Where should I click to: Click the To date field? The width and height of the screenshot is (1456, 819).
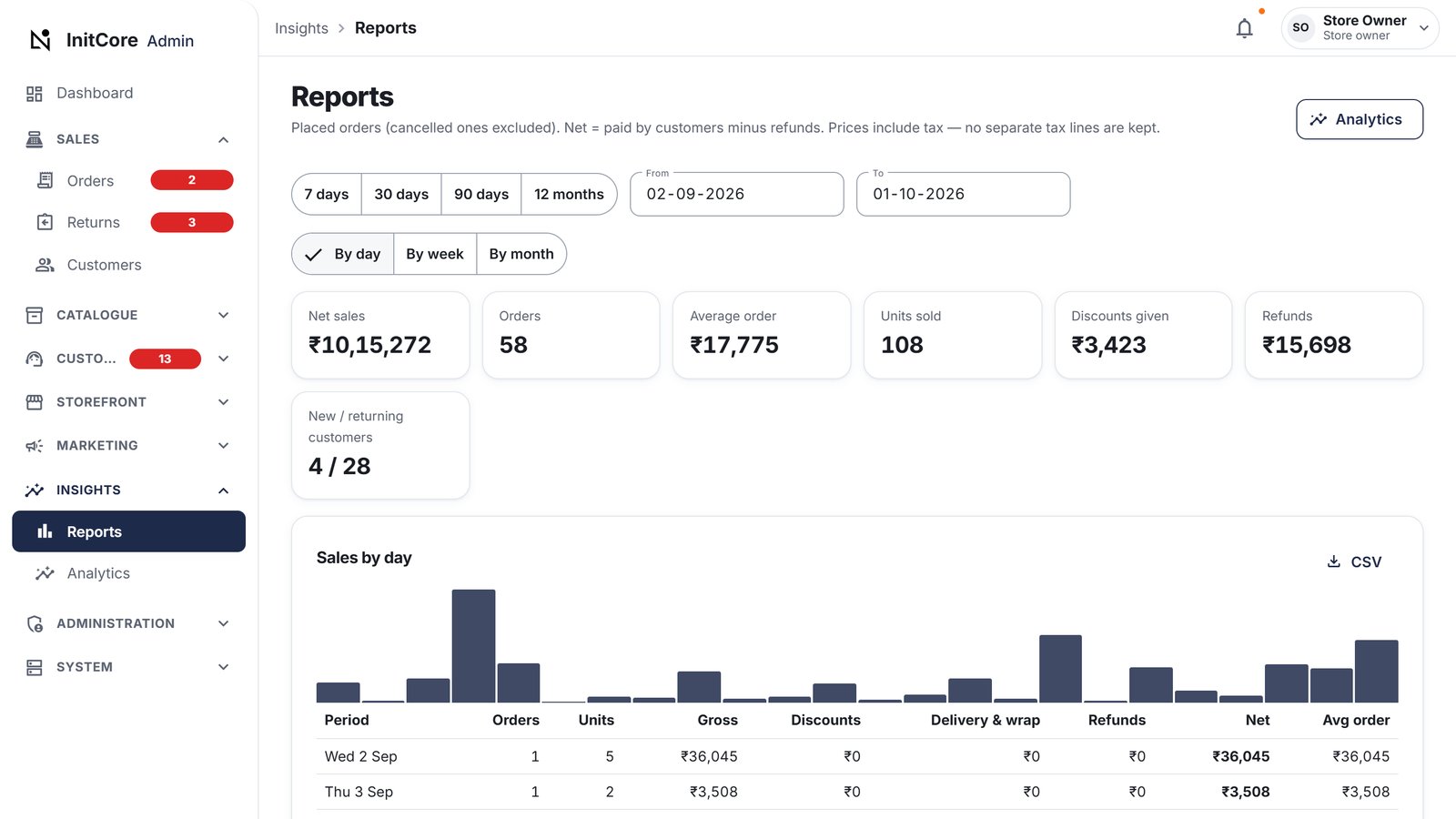point(964,194)
